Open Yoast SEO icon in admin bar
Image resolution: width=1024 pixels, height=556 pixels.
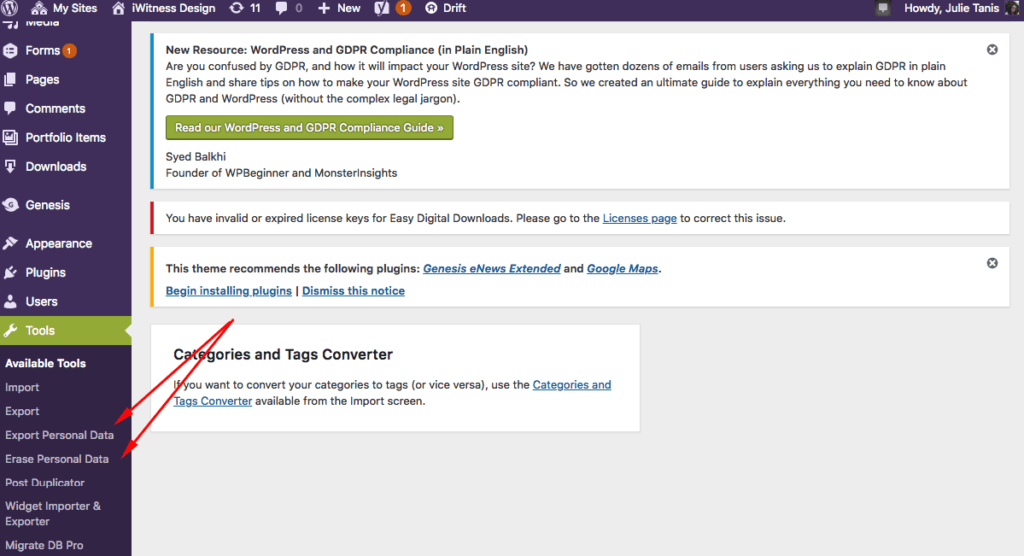click(x=382, y=8)
